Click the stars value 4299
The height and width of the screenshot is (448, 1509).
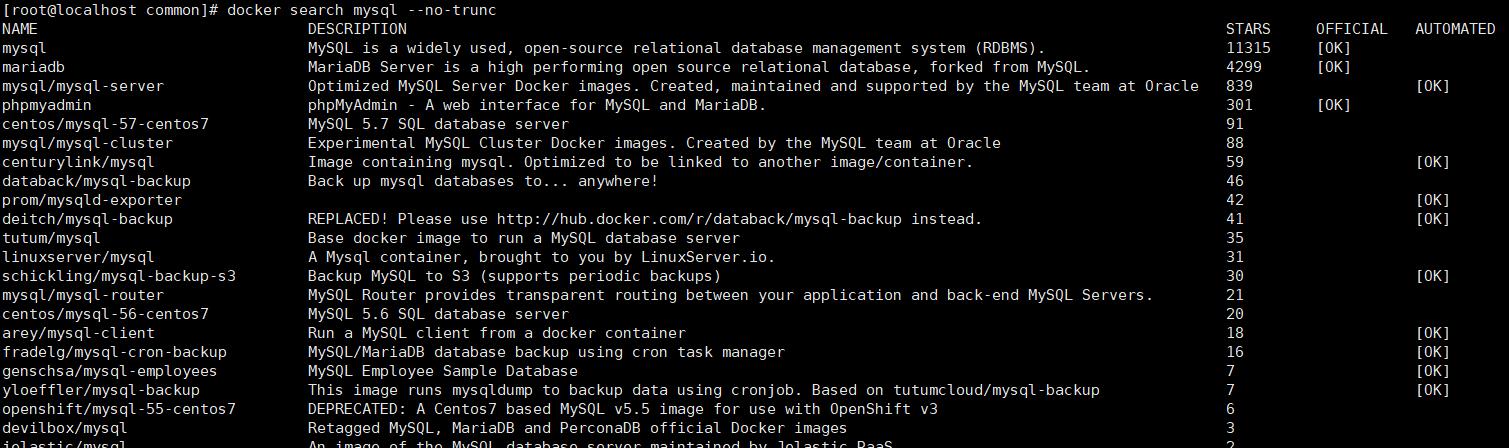point(1244,67)
